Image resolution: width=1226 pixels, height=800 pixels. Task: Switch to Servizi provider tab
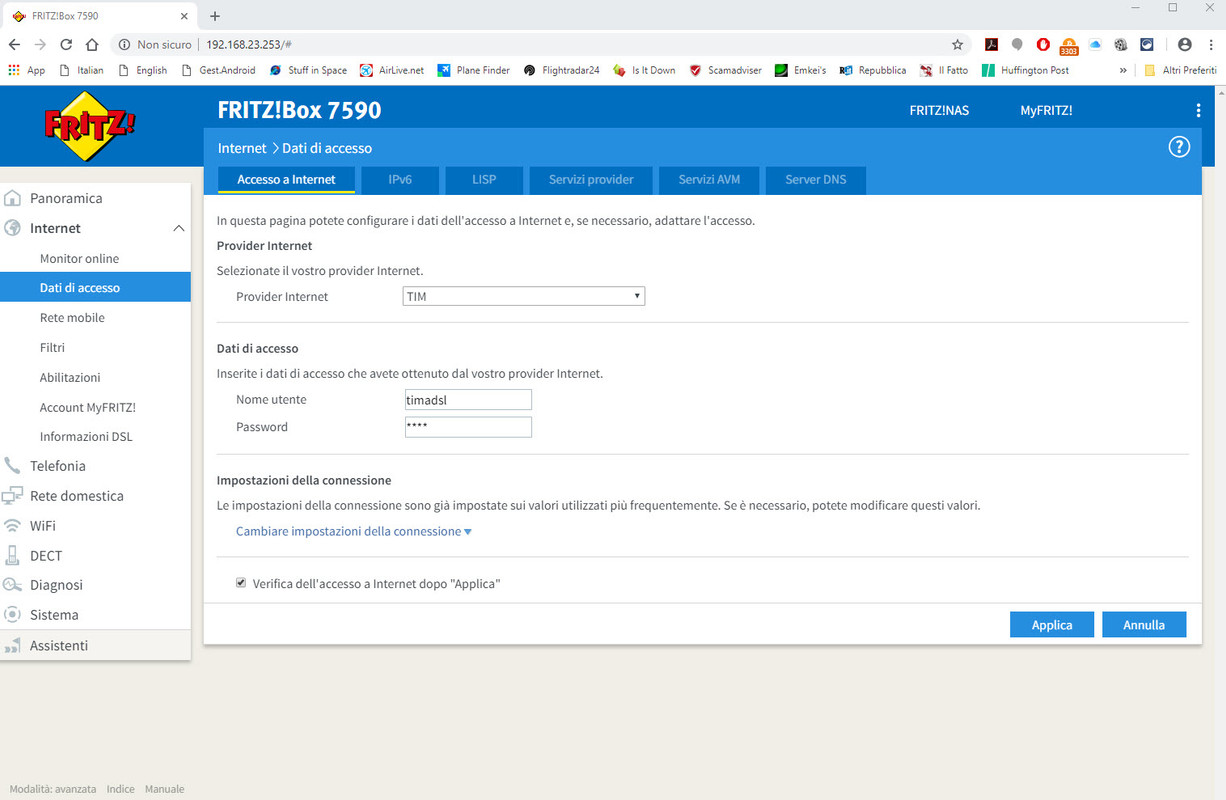tap(591, 180)
